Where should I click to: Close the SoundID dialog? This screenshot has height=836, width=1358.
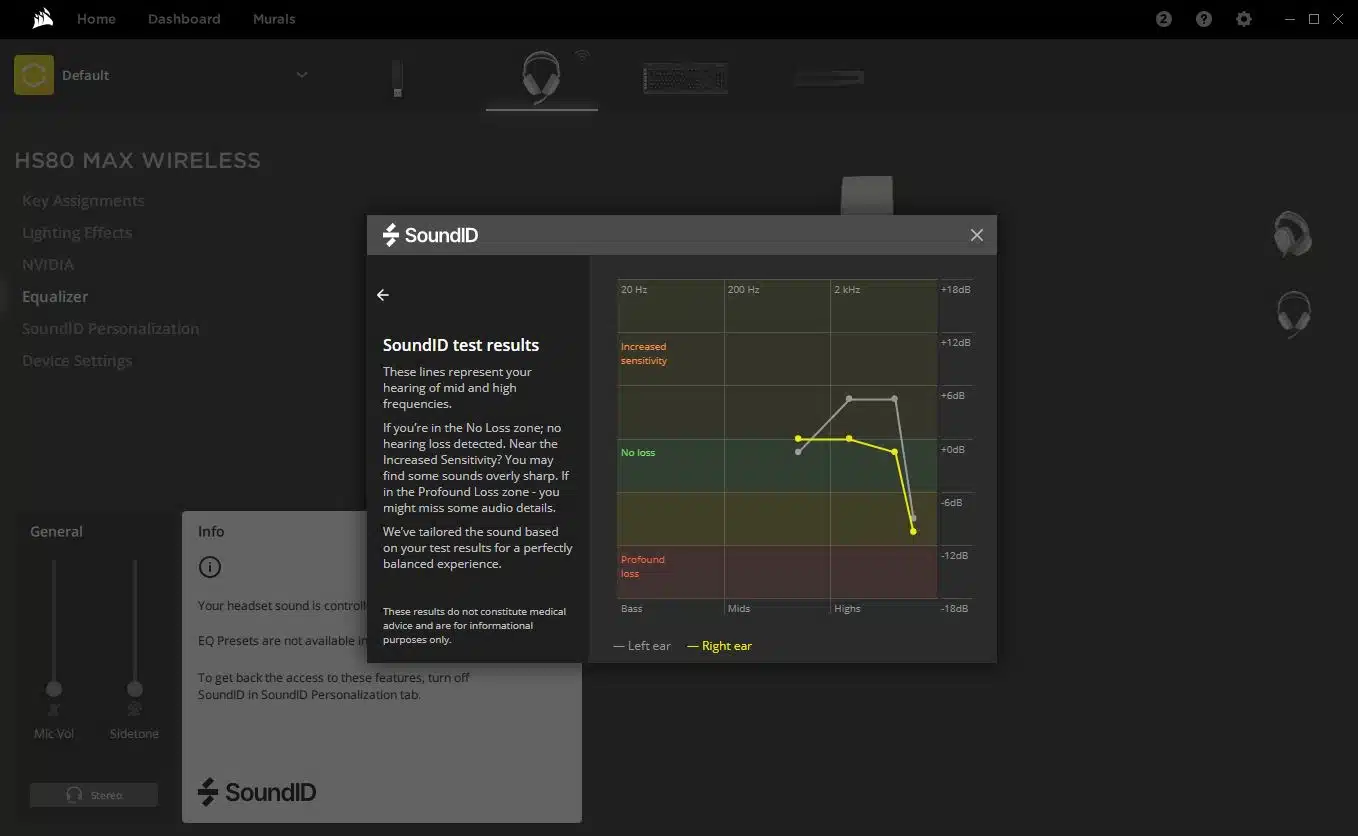pyautogui.click(x=977, y=235)
